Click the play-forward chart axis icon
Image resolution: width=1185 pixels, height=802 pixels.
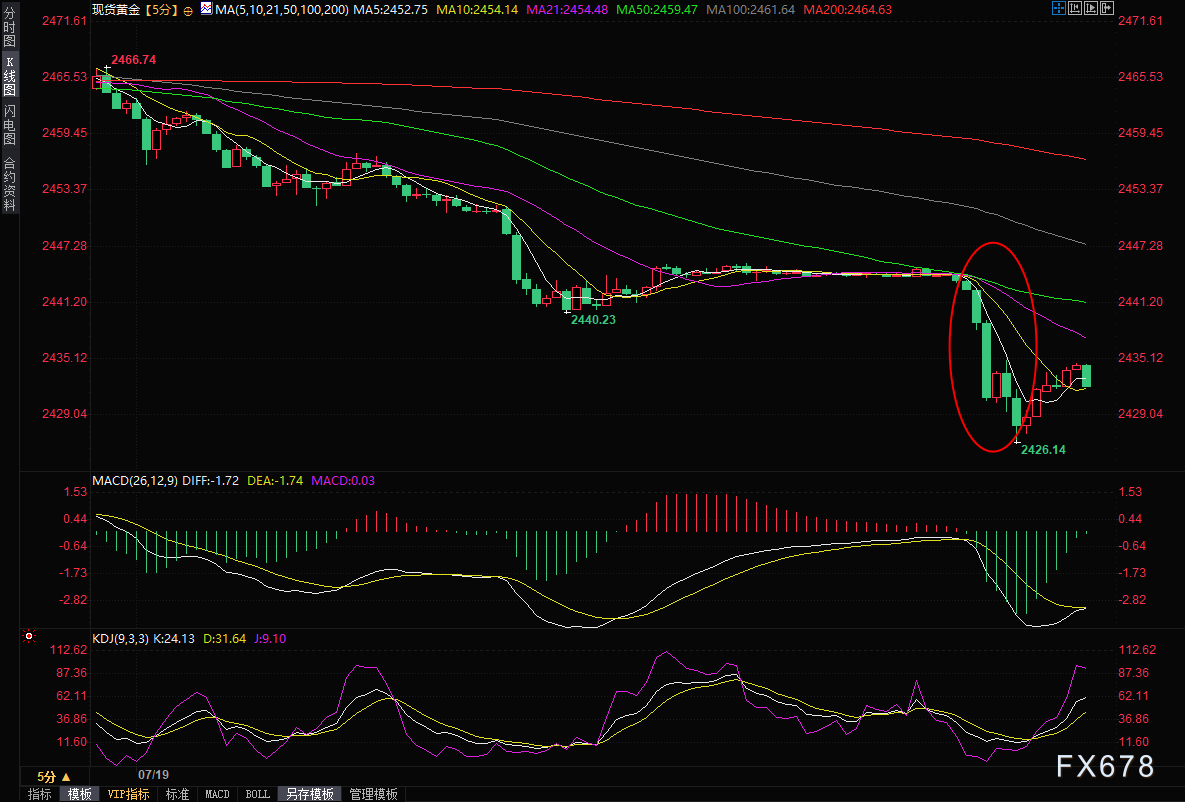1091,8
